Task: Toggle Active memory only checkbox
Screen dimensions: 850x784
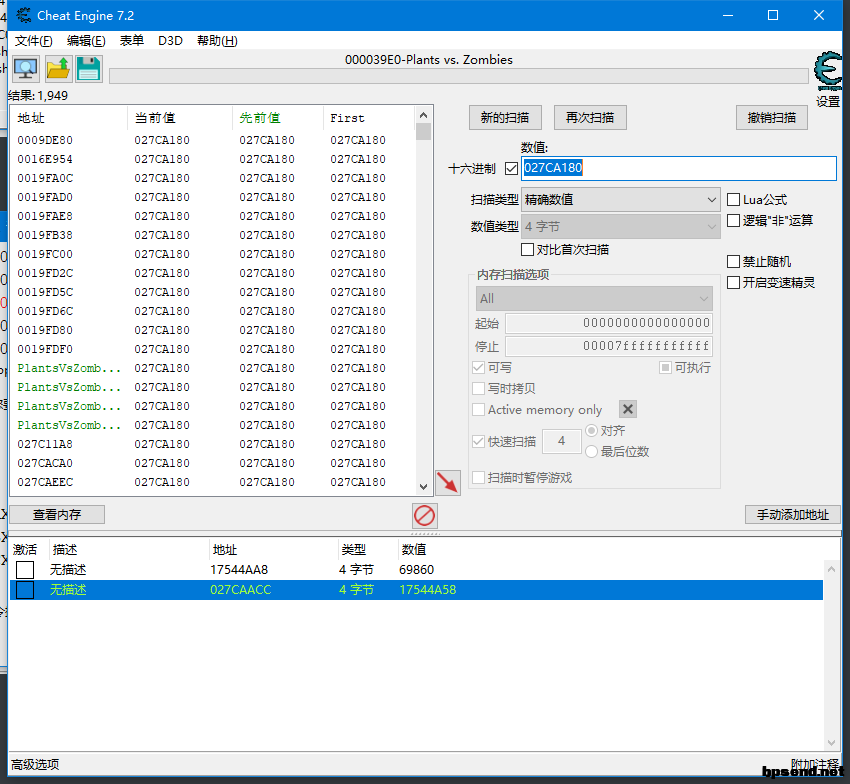Action: point(478,409)
